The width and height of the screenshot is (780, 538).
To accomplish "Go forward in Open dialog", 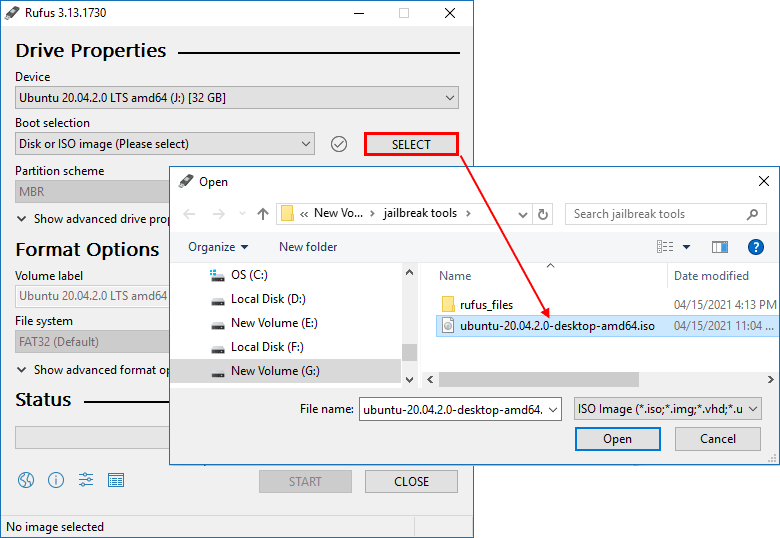I will [x=218, y=214].
